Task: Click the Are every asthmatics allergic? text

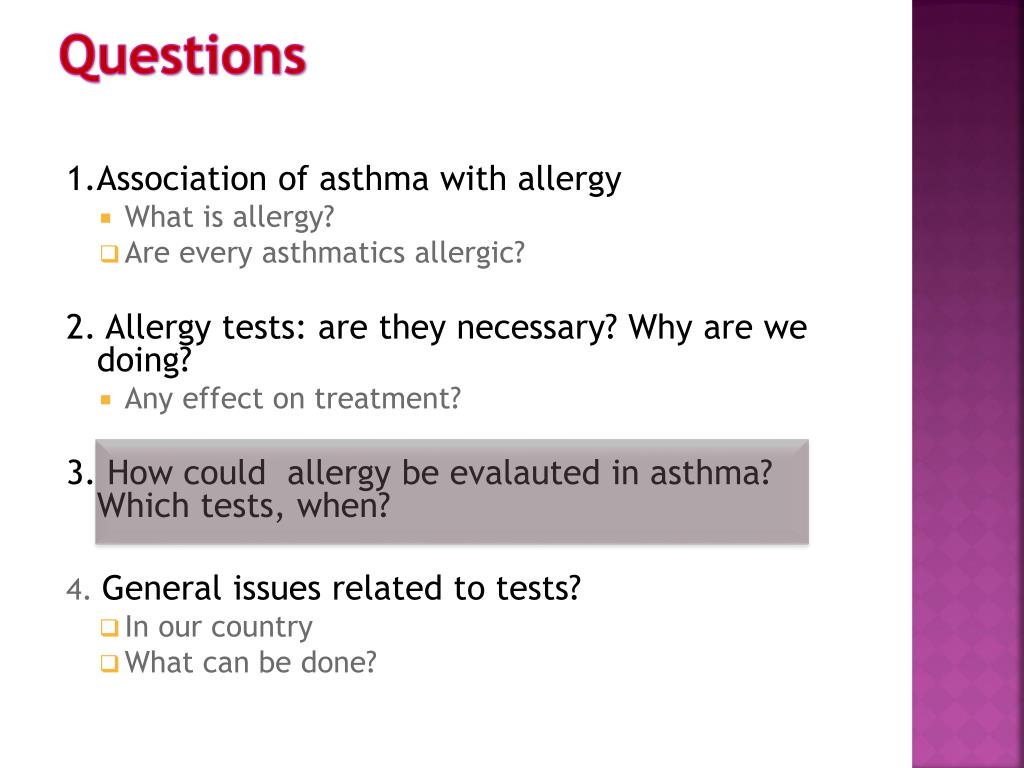Action: pos(325,253)
